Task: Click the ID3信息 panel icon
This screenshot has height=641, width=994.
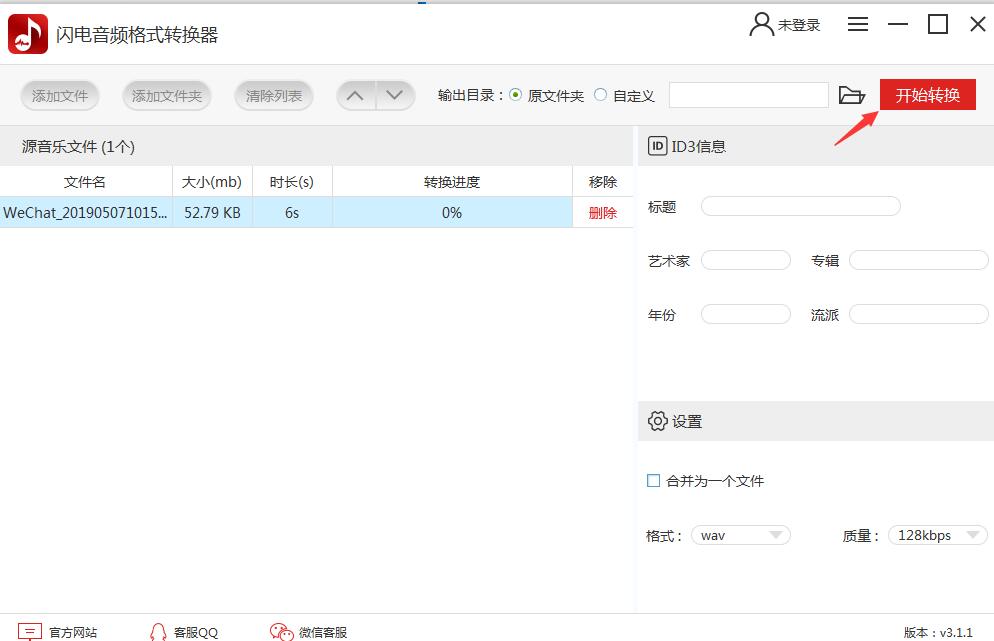Action: [x=657, y=146]
